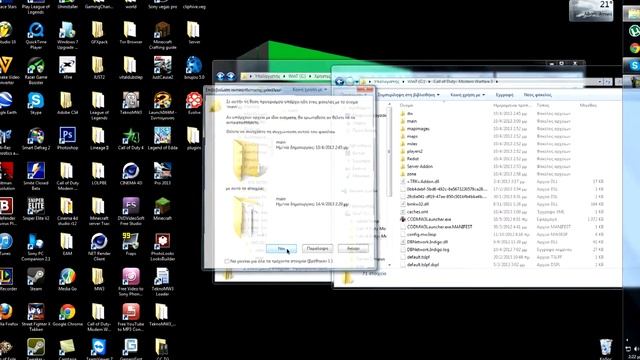640x360 pixels.
Task: Open Sniper Elite V2 shortcut
Action: coord(36,209)
